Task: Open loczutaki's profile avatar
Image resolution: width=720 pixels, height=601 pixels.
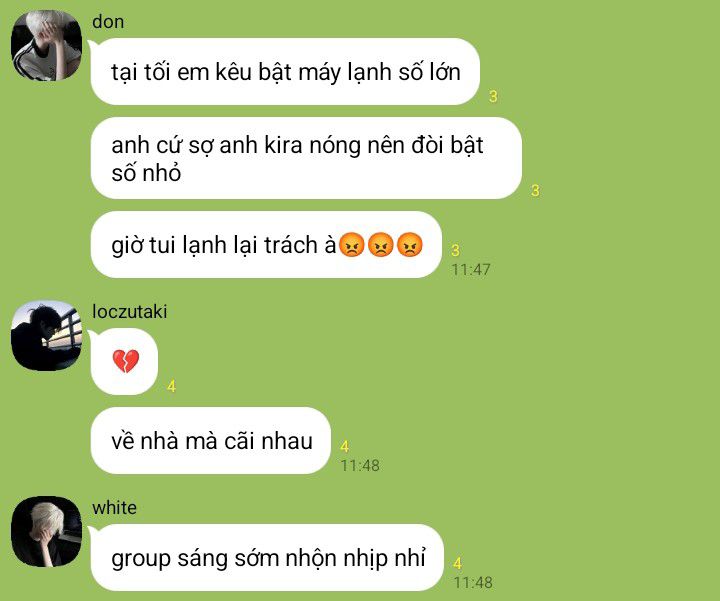Action: point(46,336)
